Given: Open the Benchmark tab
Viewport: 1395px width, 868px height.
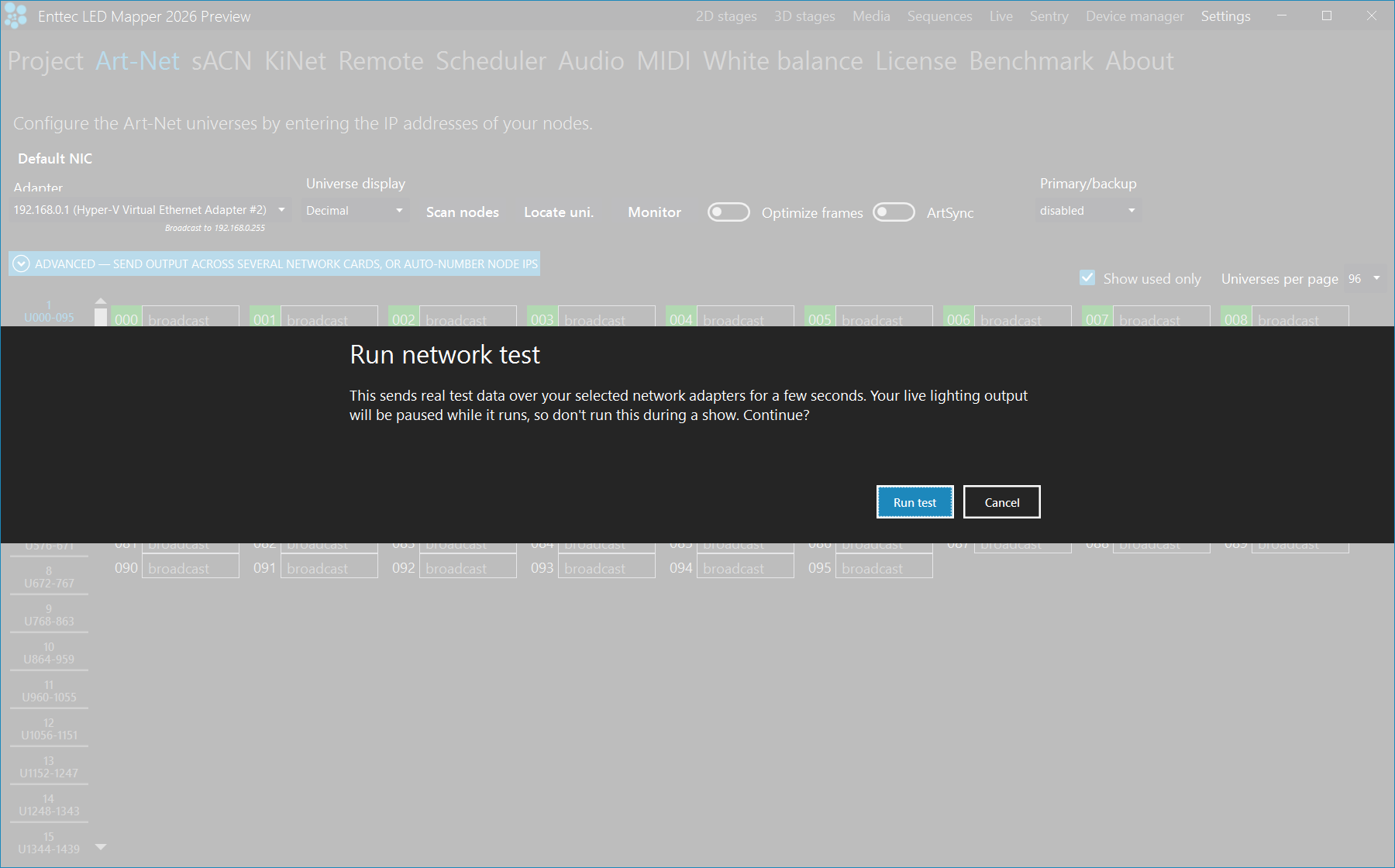Looking at the screenshot, I should pos(1031,61).
